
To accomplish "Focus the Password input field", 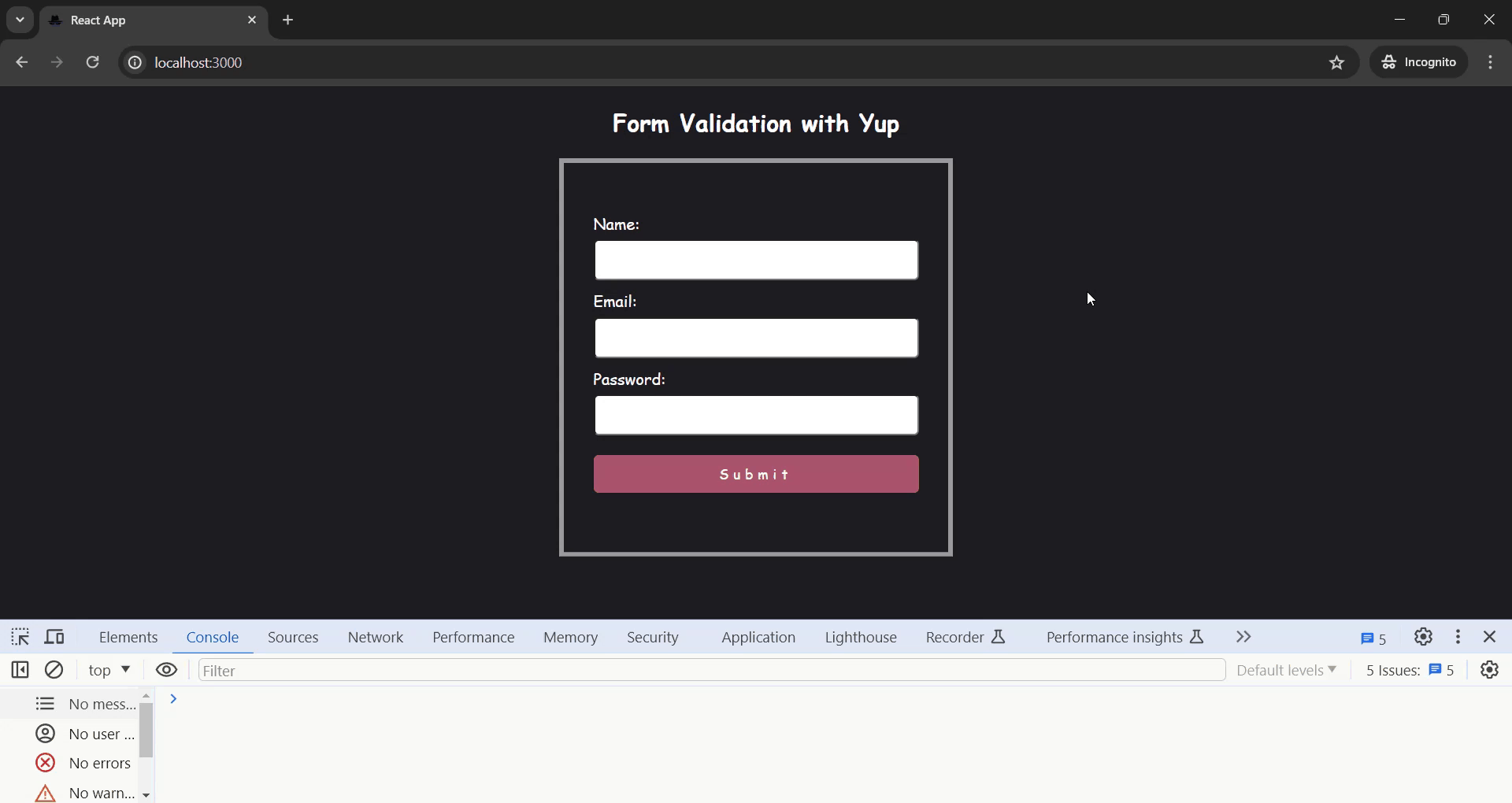I will (756, 415).
